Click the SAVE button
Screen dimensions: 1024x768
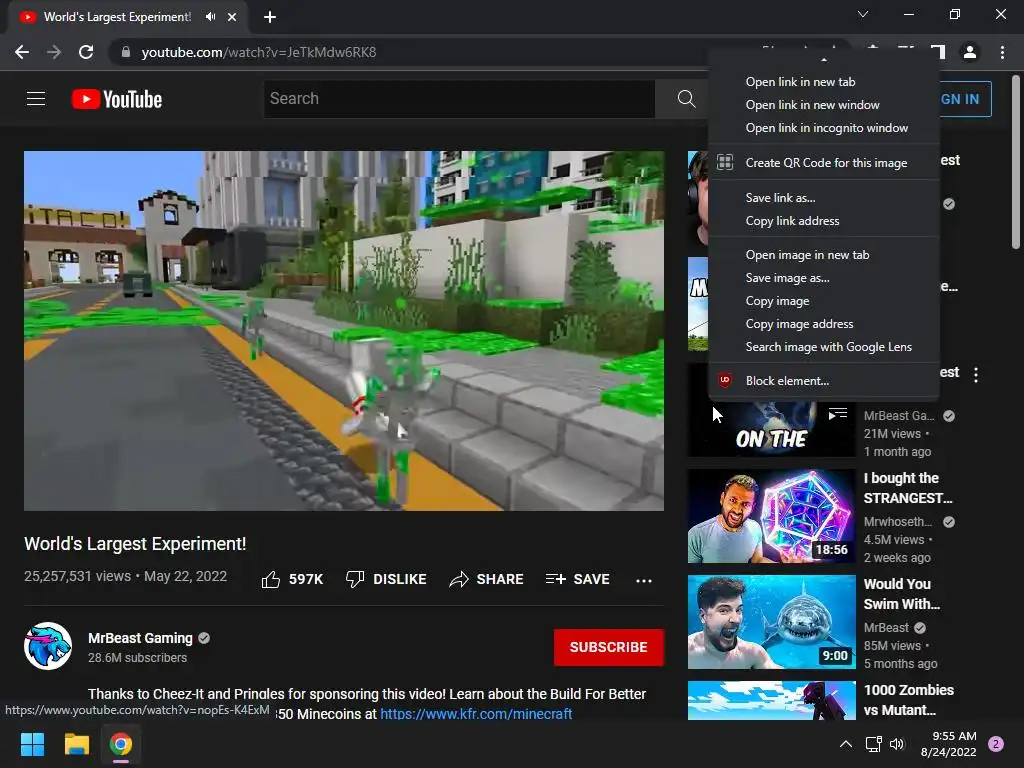click(578, 579)
